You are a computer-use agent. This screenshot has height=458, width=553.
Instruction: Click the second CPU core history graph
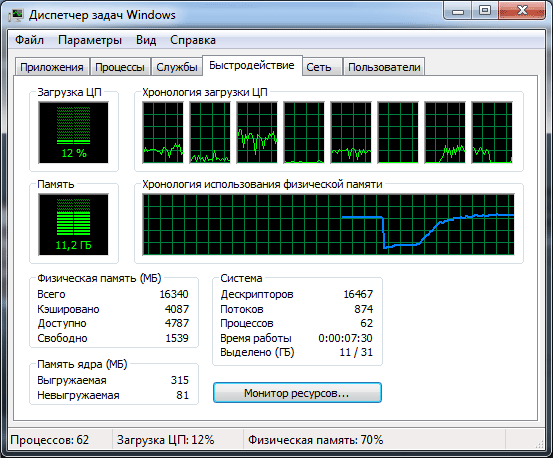(x=210, y=133)
